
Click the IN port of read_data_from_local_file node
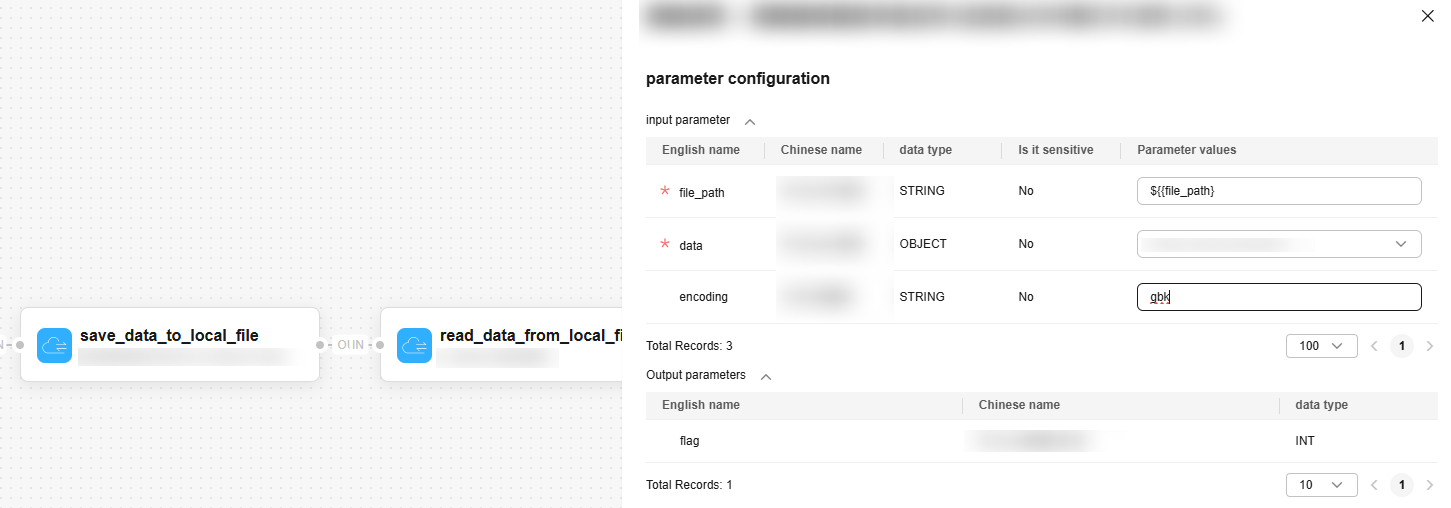(380, 345)
